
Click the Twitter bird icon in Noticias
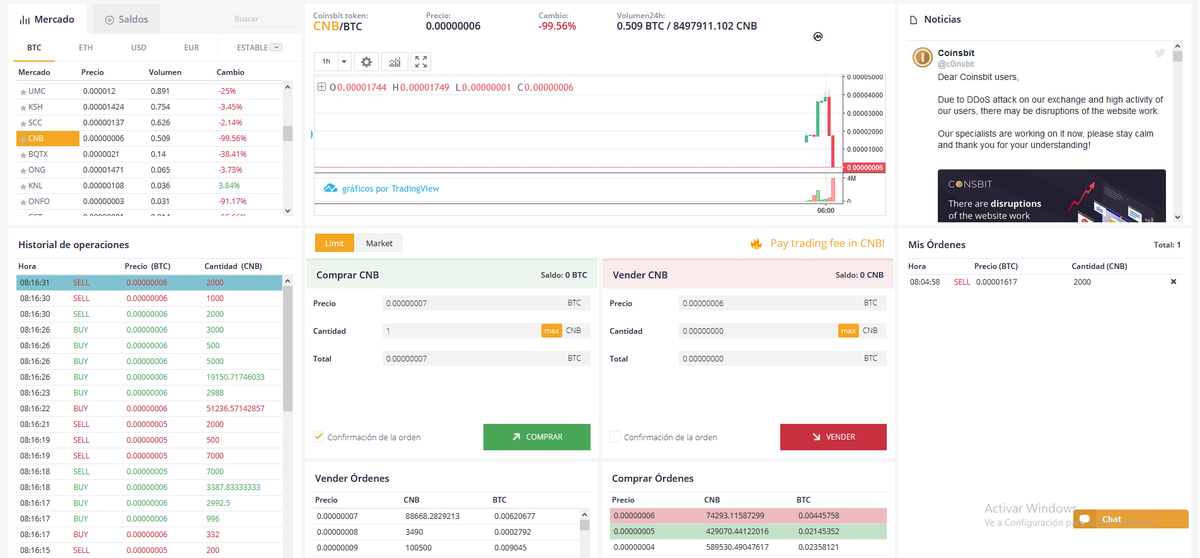pos(1160,53)
